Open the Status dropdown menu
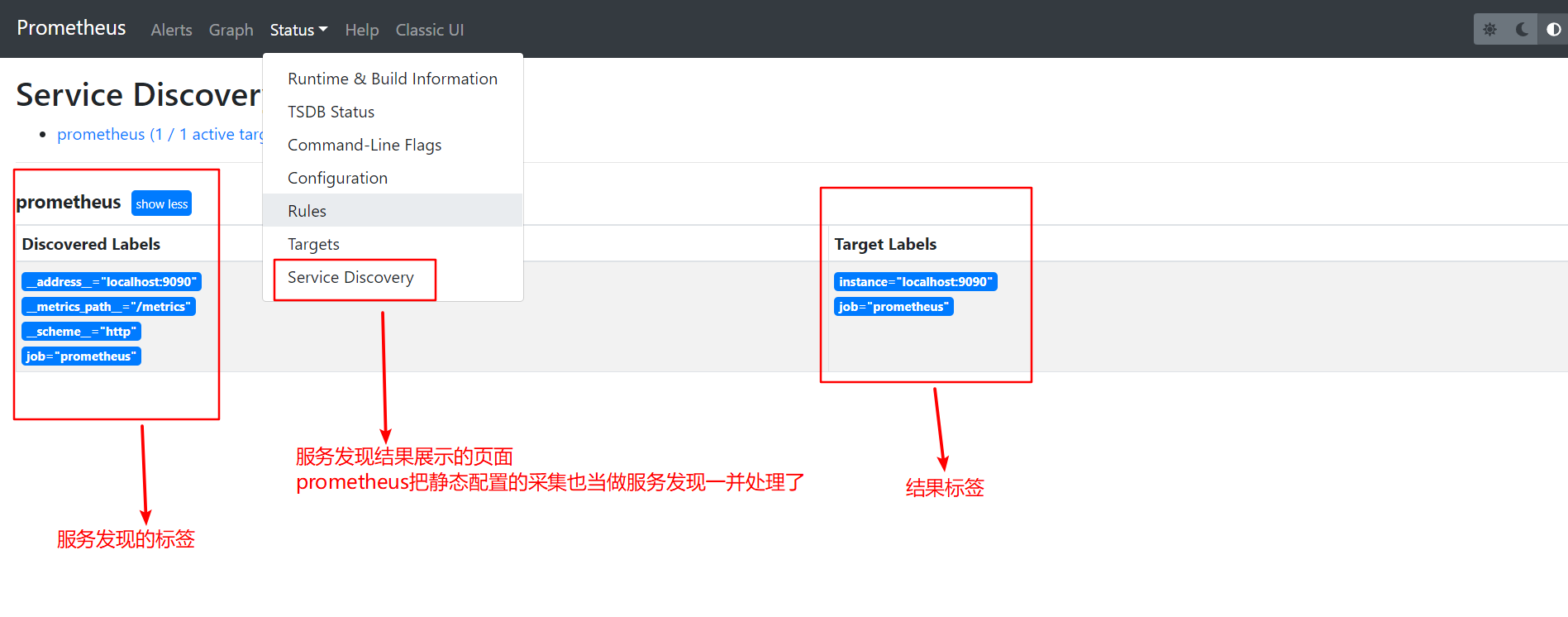This screenshot has width=1568, height=617. 298,30
